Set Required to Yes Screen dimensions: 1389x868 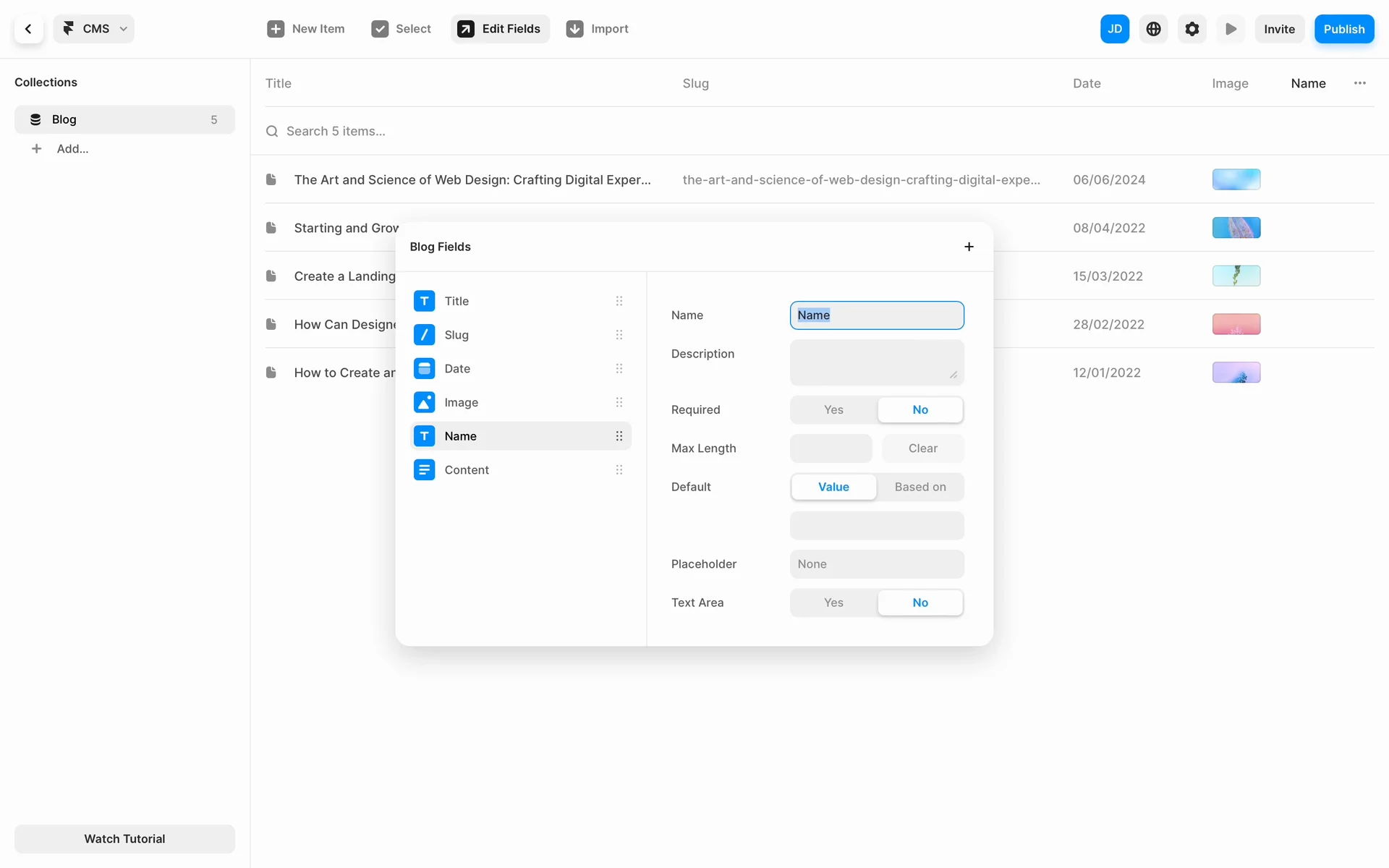[833, 409]
